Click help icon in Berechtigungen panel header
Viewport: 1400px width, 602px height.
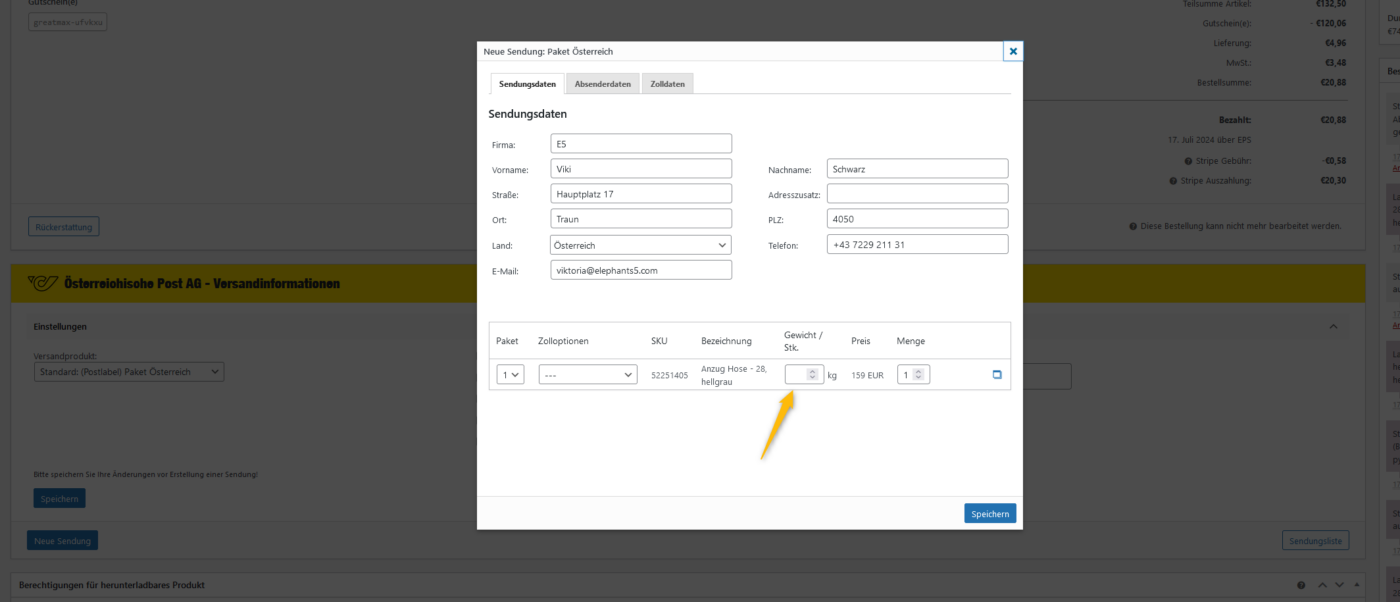coord(1301,585)
